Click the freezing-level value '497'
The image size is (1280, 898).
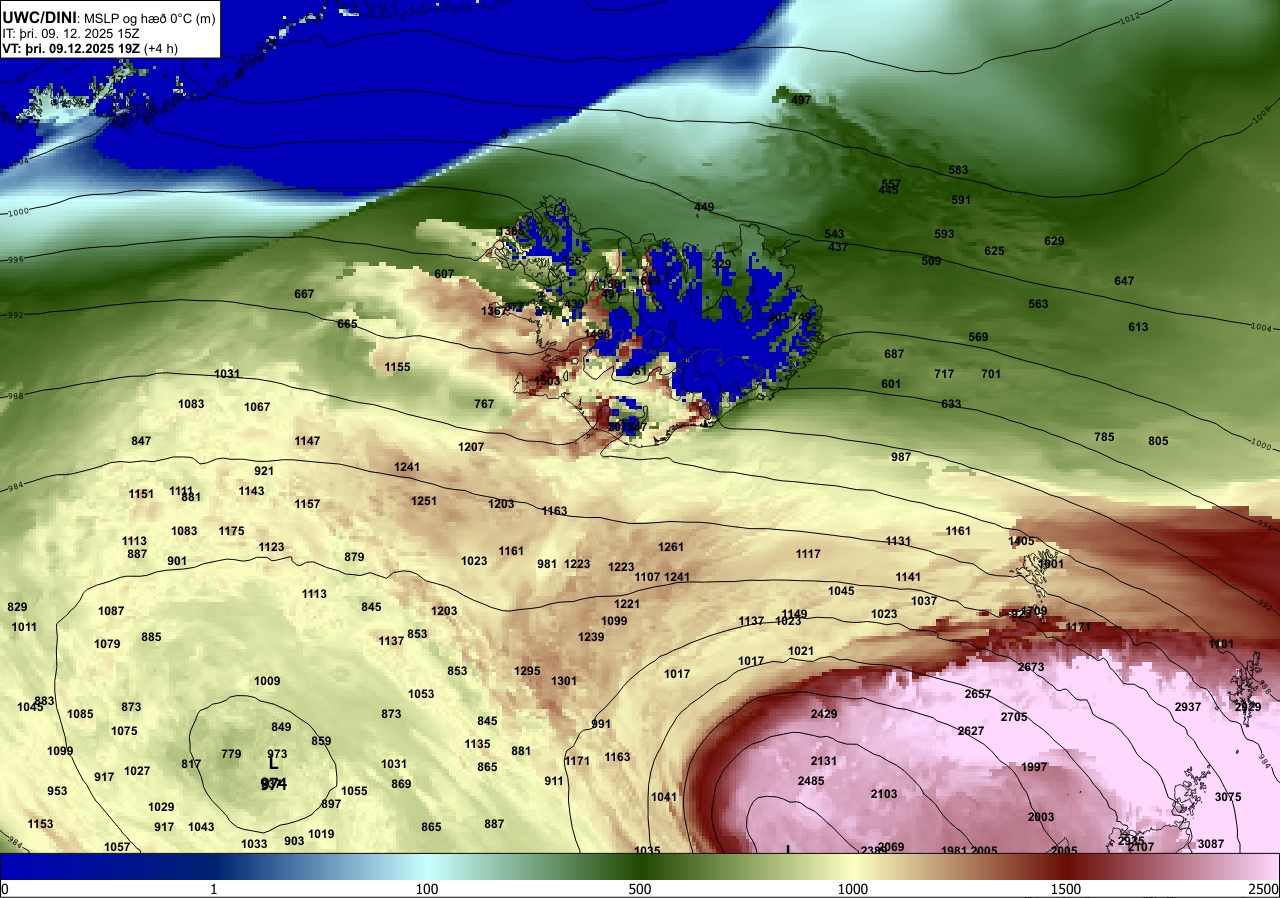coord(801,100)
